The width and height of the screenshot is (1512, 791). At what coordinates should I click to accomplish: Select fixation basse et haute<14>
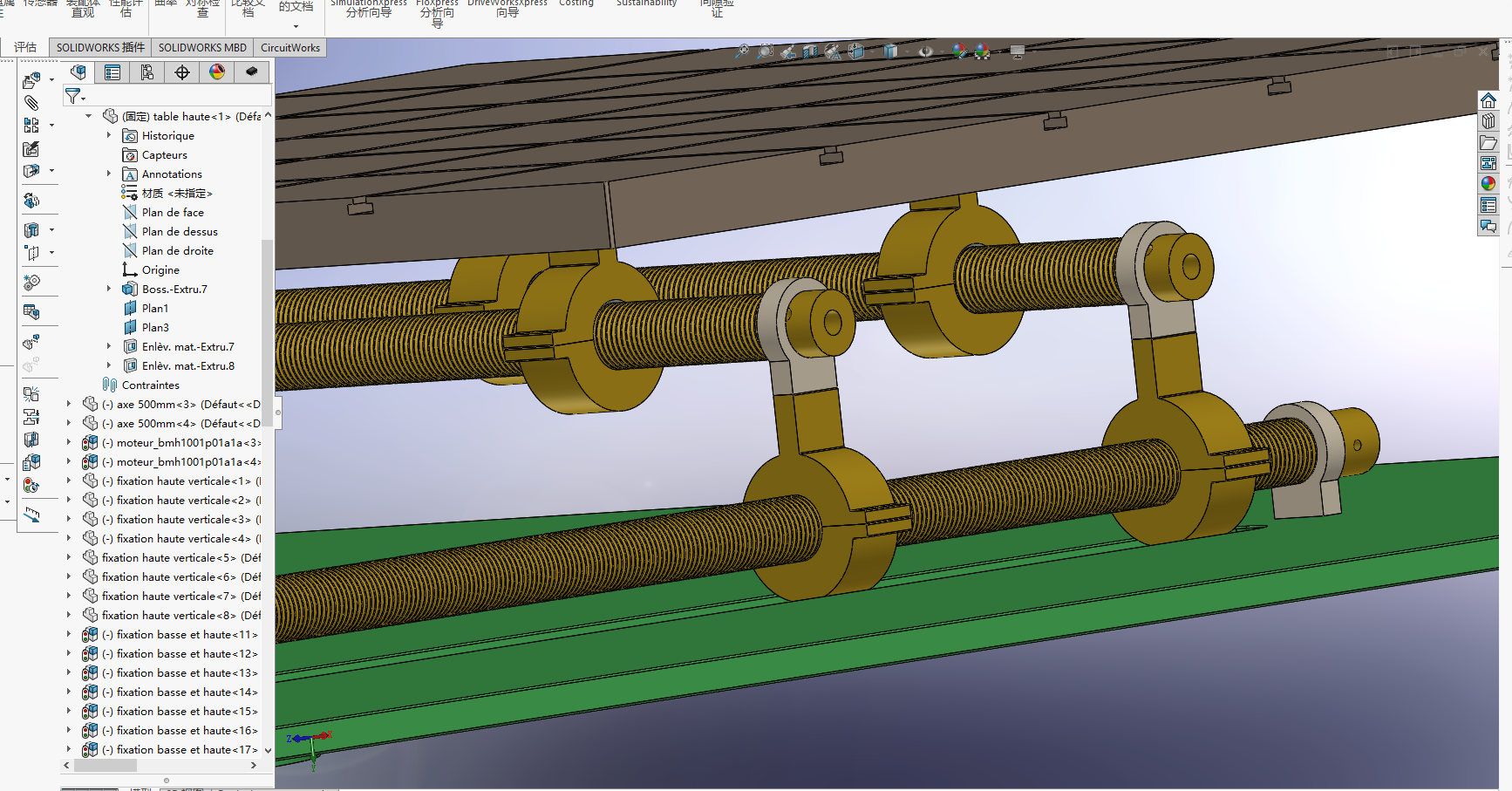[180, 692]
